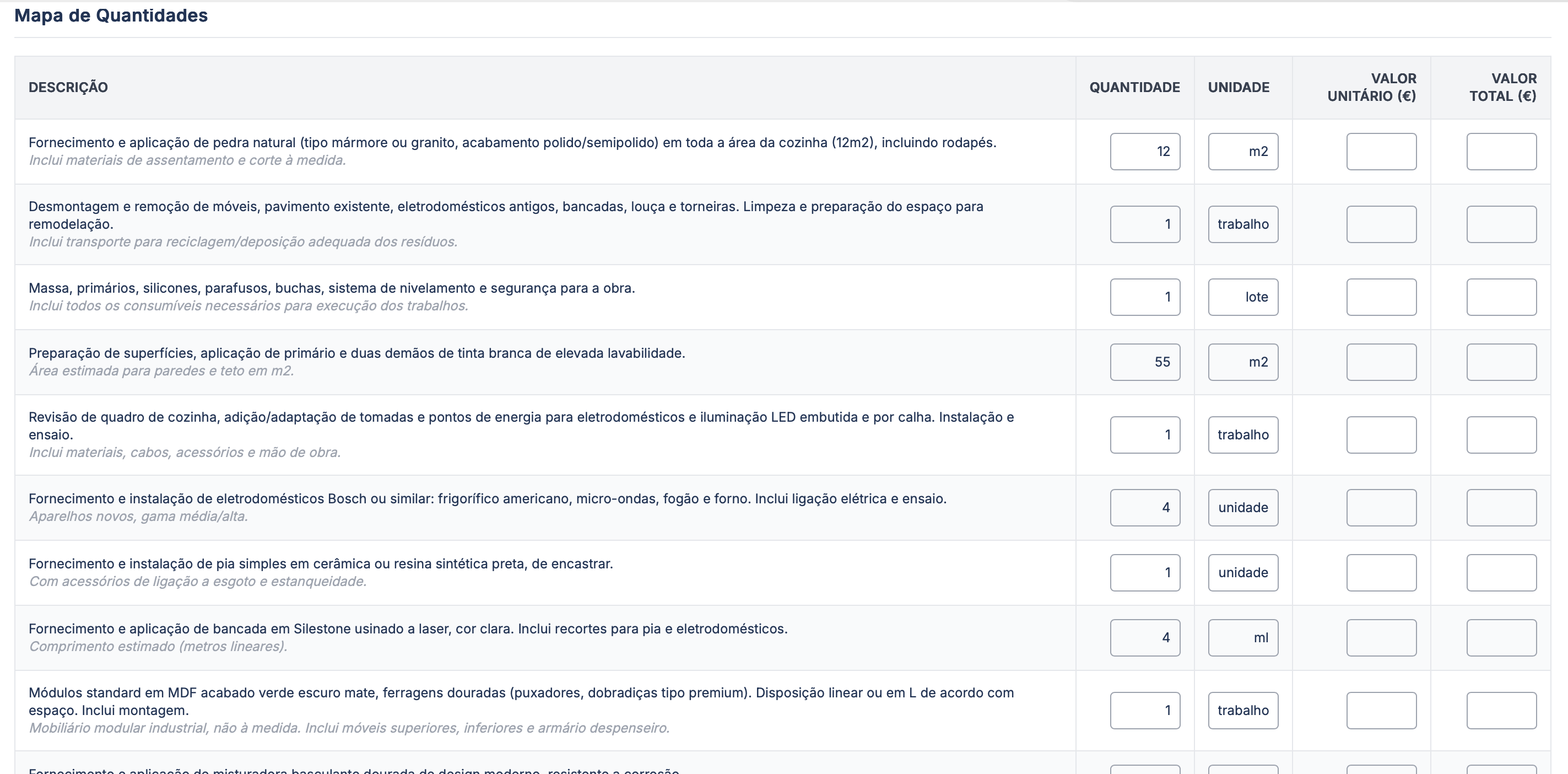Screen dimensions: 1568x774
Task: Click the valor total field for pedra natural row
Action: [x=1502, y=151]
